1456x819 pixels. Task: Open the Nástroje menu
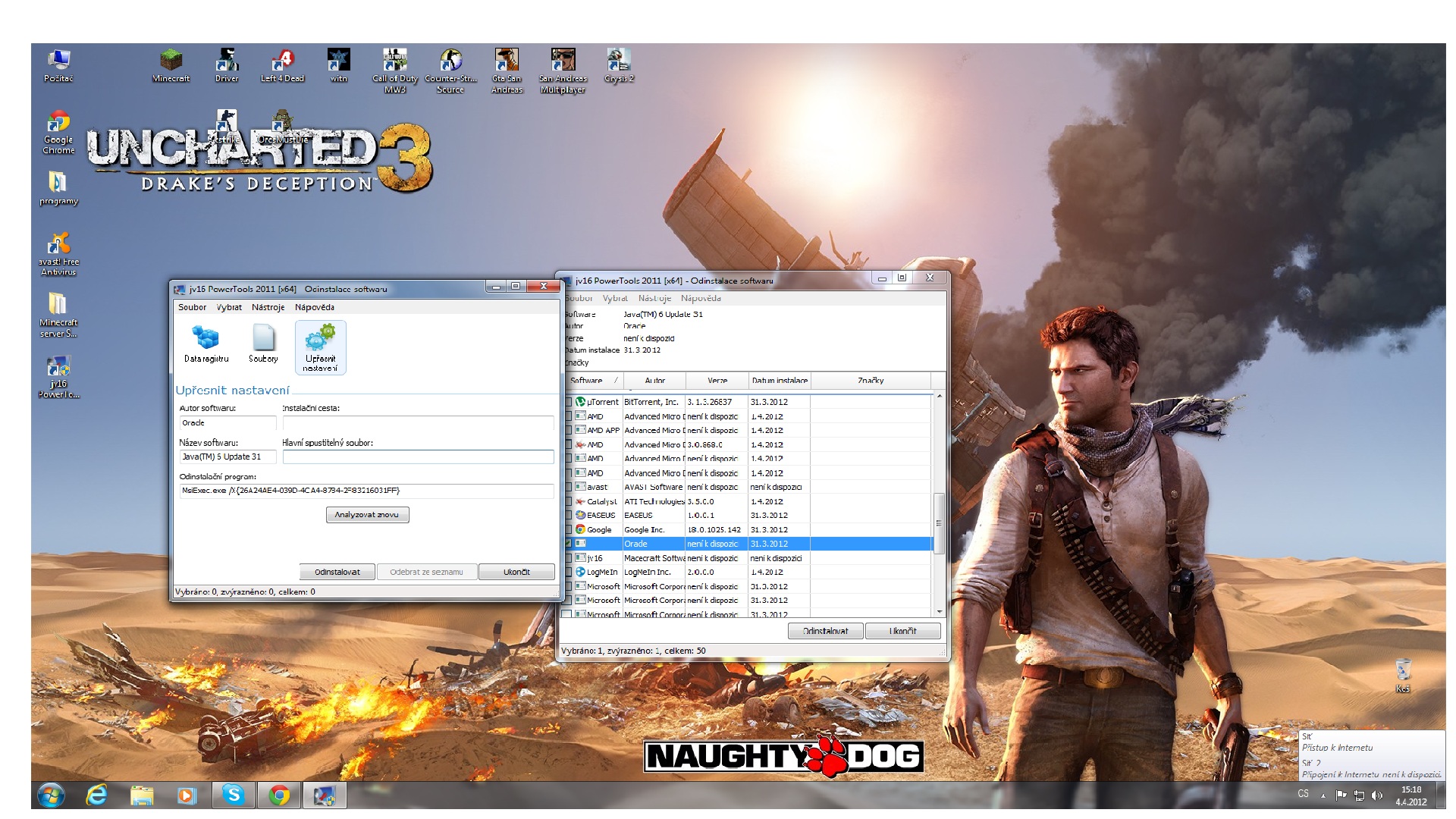pyautogui.click(x=268, y=307)
